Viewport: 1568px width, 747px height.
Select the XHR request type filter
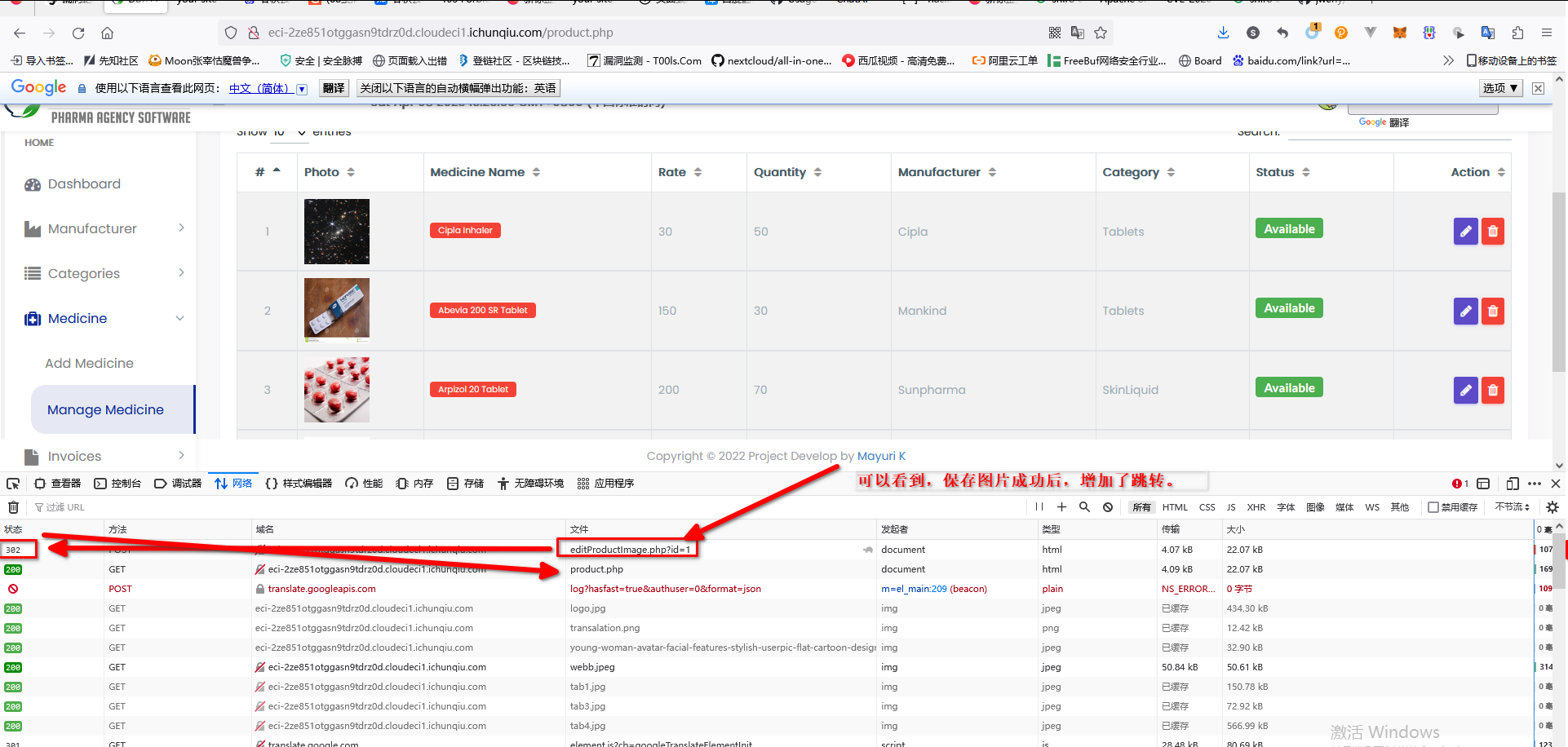coord(1256,507)
